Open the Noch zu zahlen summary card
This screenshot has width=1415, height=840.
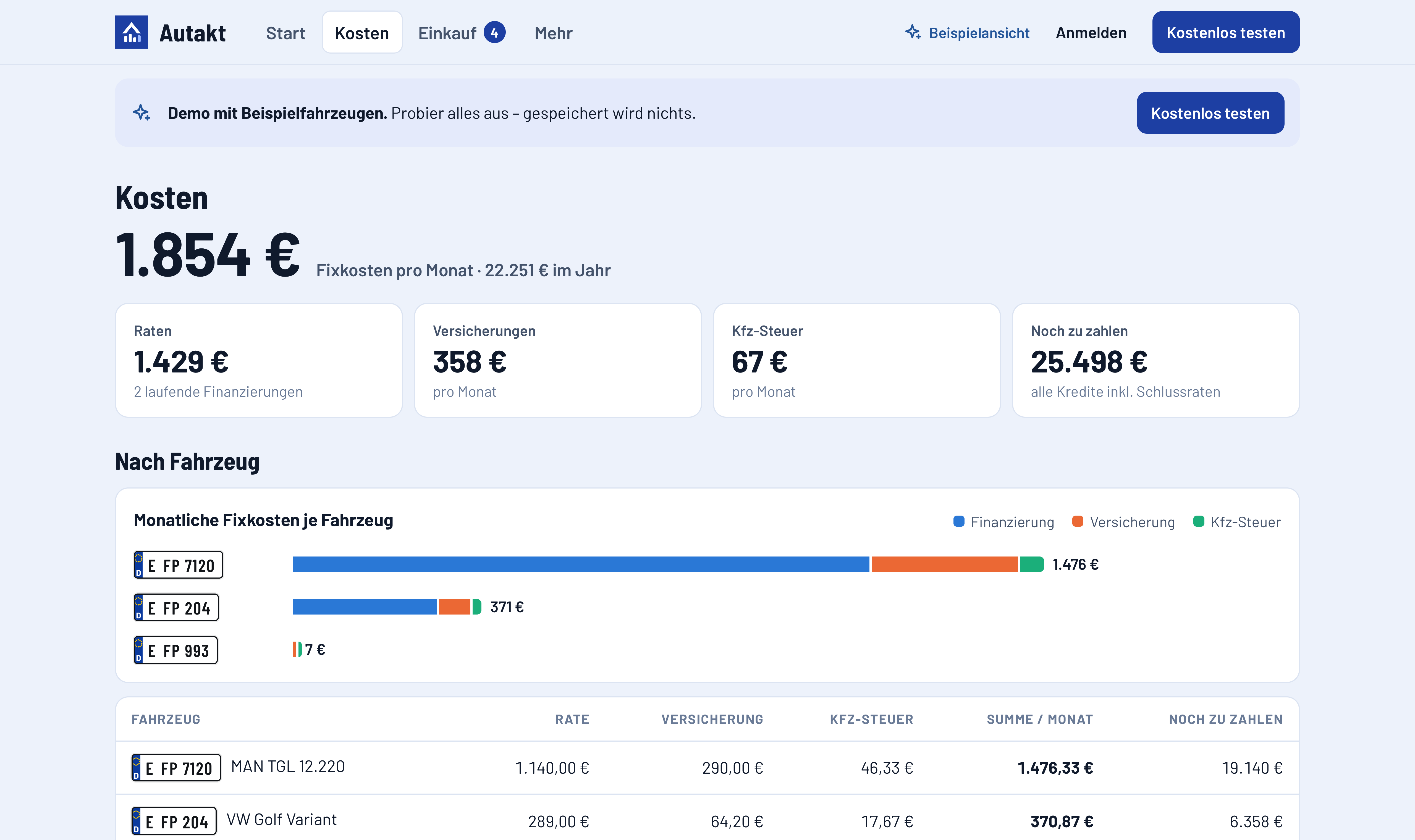pyautogui.click(x=1155, y=361)
